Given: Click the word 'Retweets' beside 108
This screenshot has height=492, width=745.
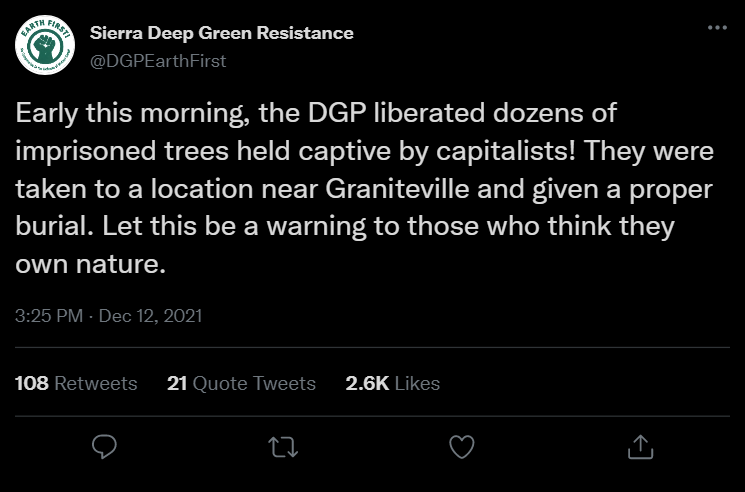Looking at the screenshot, I should point(96,383).
